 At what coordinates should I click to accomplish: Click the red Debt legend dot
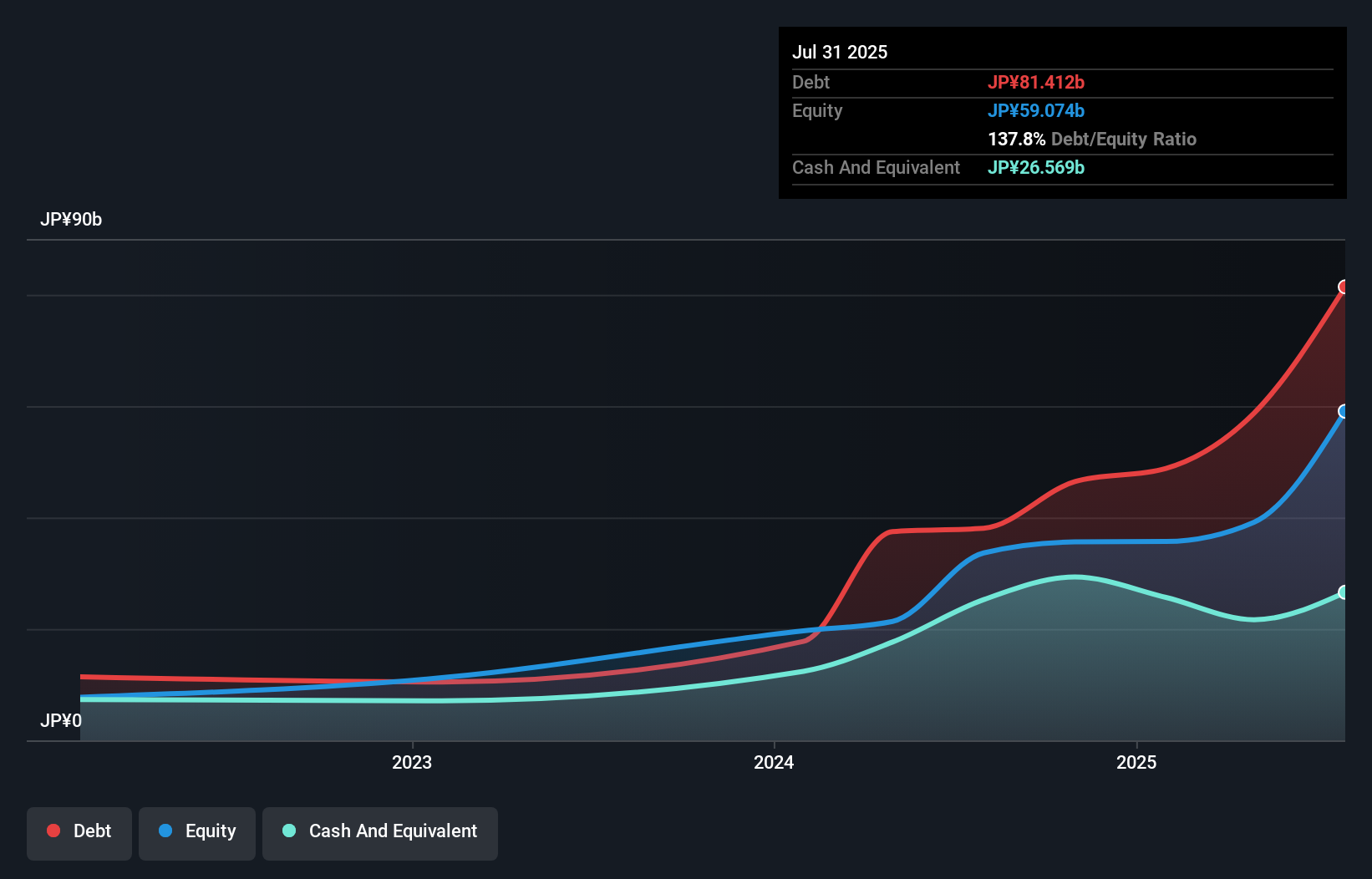coord(53,831)
